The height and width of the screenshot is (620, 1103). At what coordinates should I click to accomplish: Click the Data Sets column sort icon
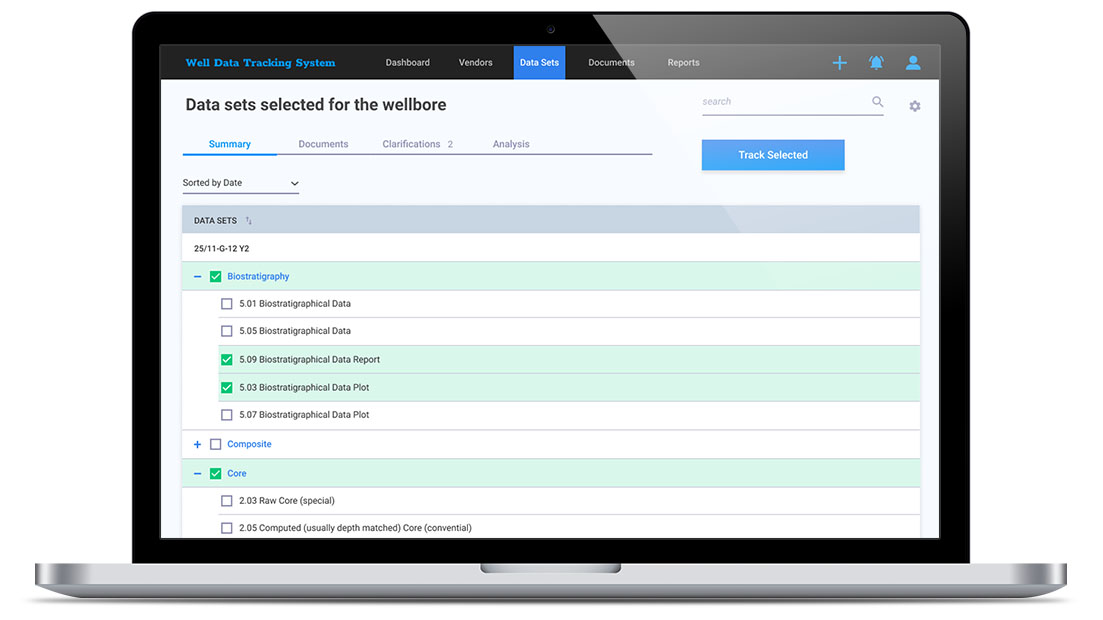click(x=248, y=221)
